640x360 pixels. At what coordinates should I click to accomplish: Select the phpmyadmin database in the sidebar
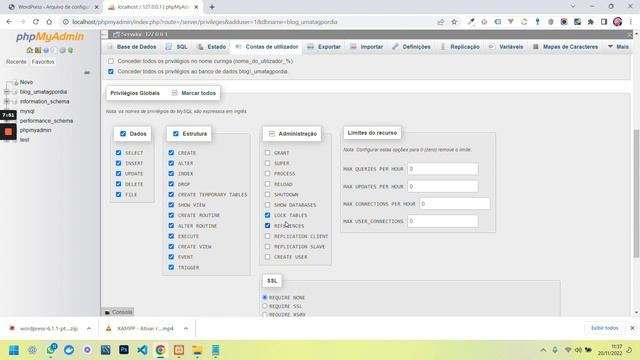36,130
